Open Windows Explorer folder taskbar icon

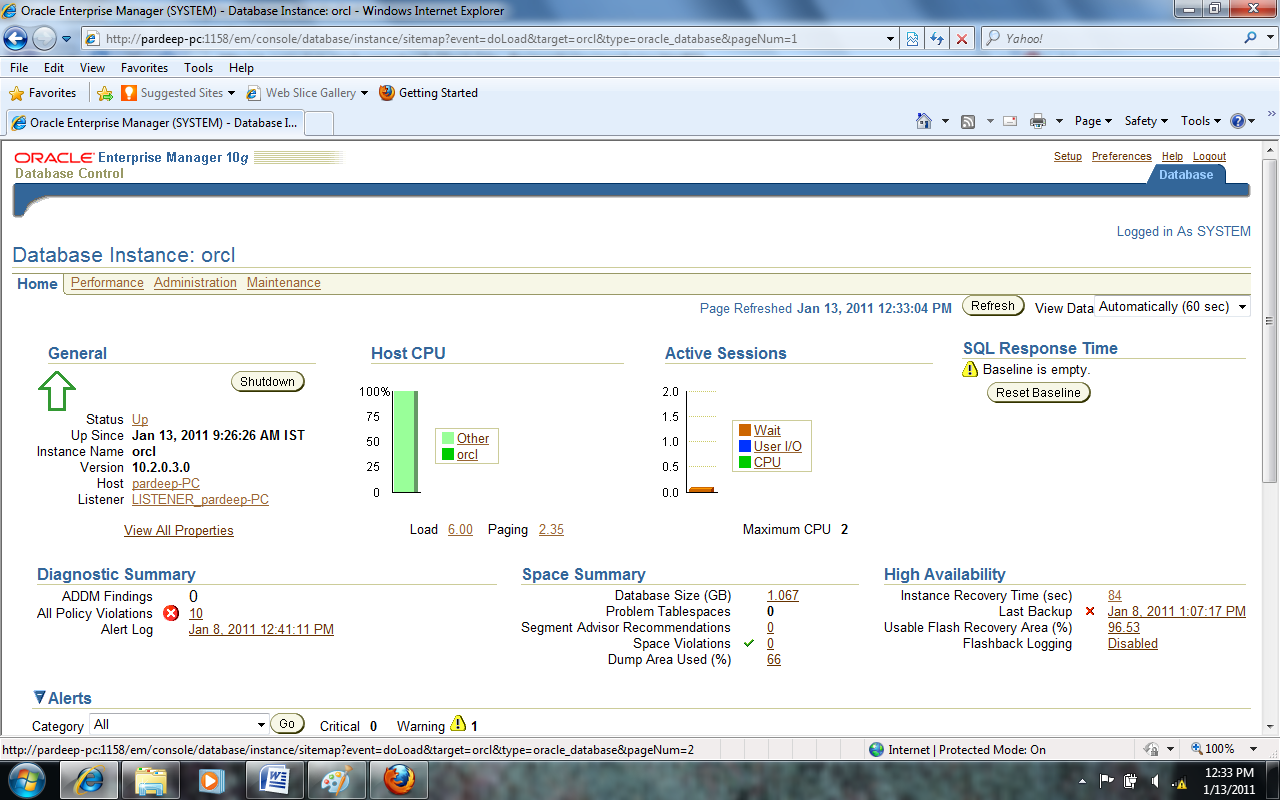pyautogui.click(x=151, y=779)
